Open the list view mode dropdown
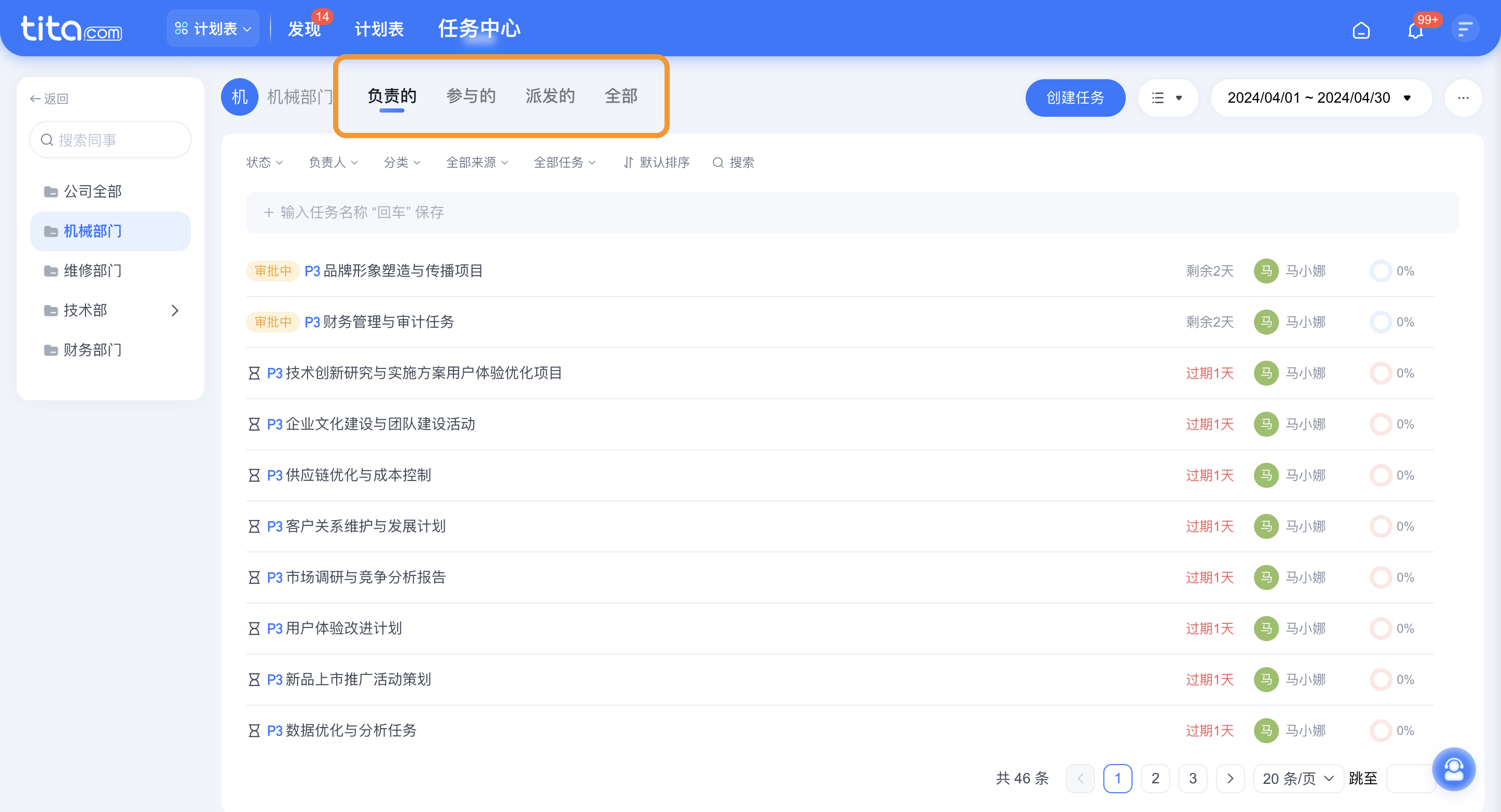 click(1167, 98)
